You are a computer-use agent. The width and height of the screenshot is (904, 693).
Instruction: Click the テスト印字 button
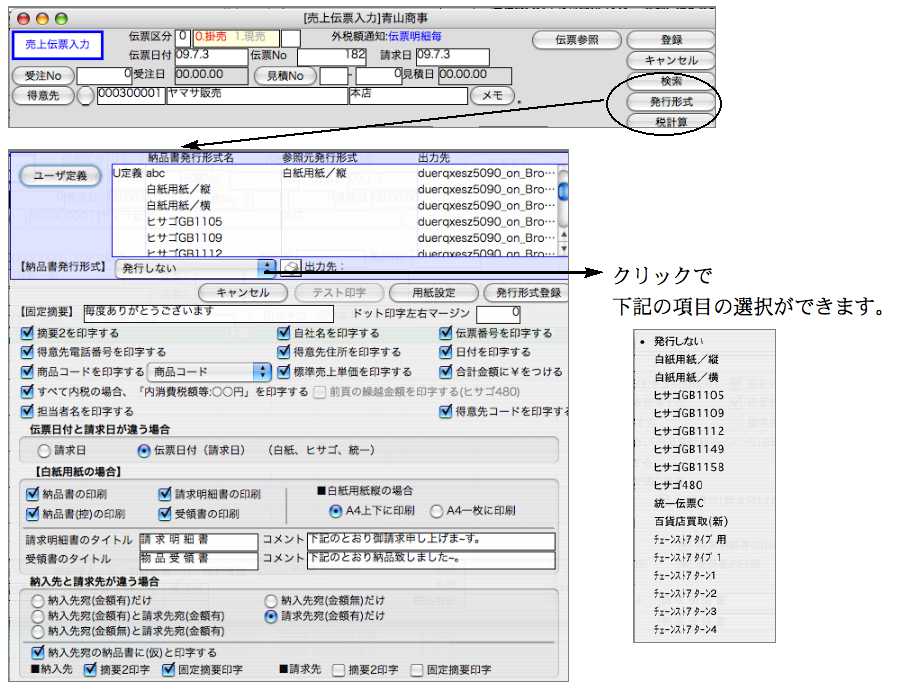[339, 292]
